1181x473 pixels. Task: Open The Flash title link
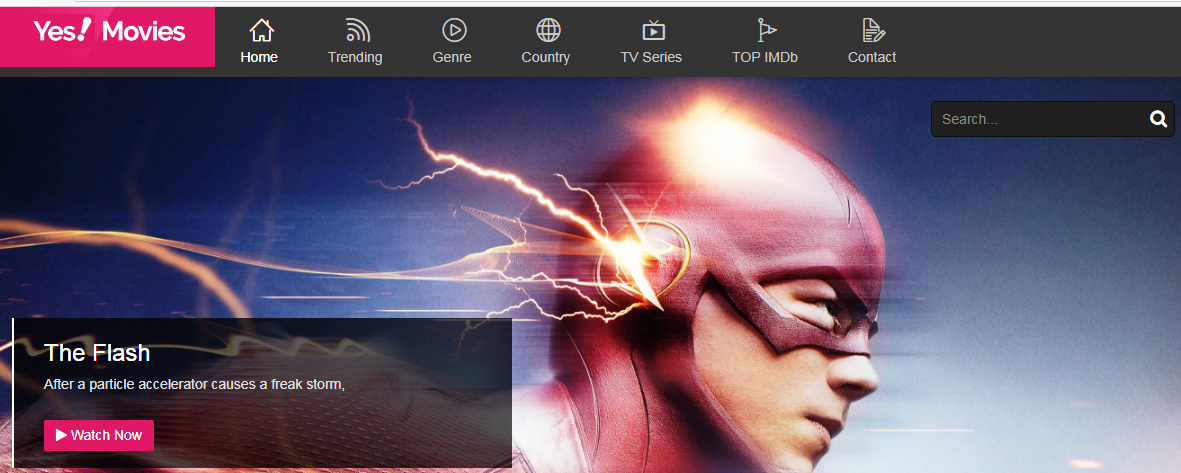point(97,352)
